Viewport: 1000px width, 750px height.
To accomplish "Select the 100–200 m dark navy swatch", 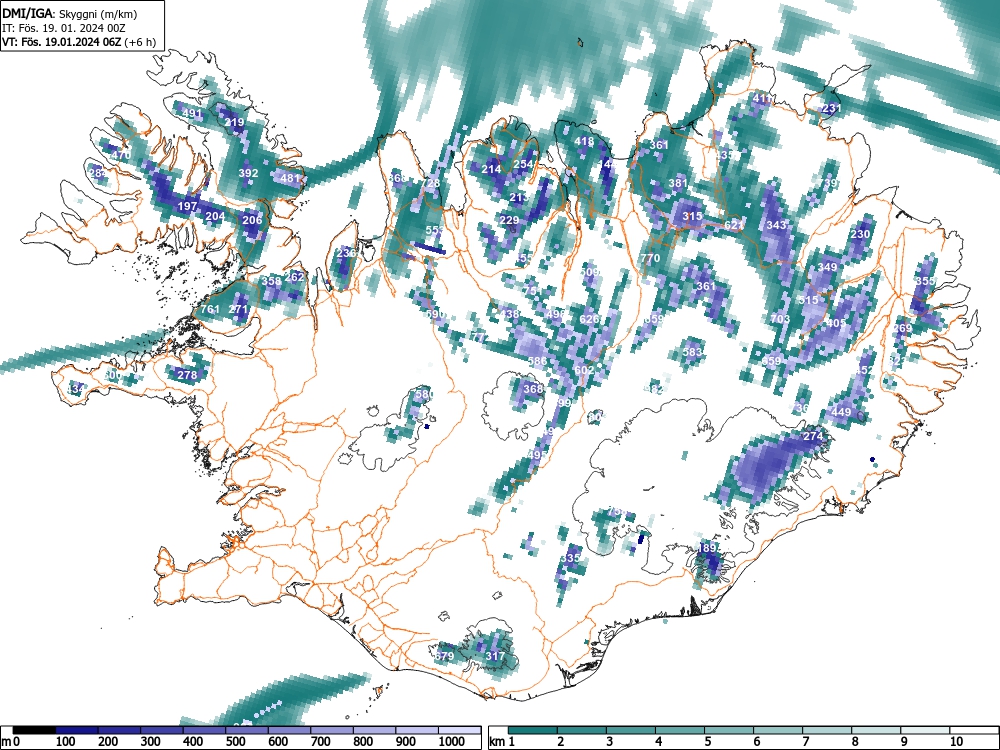I will pos(77,730).
